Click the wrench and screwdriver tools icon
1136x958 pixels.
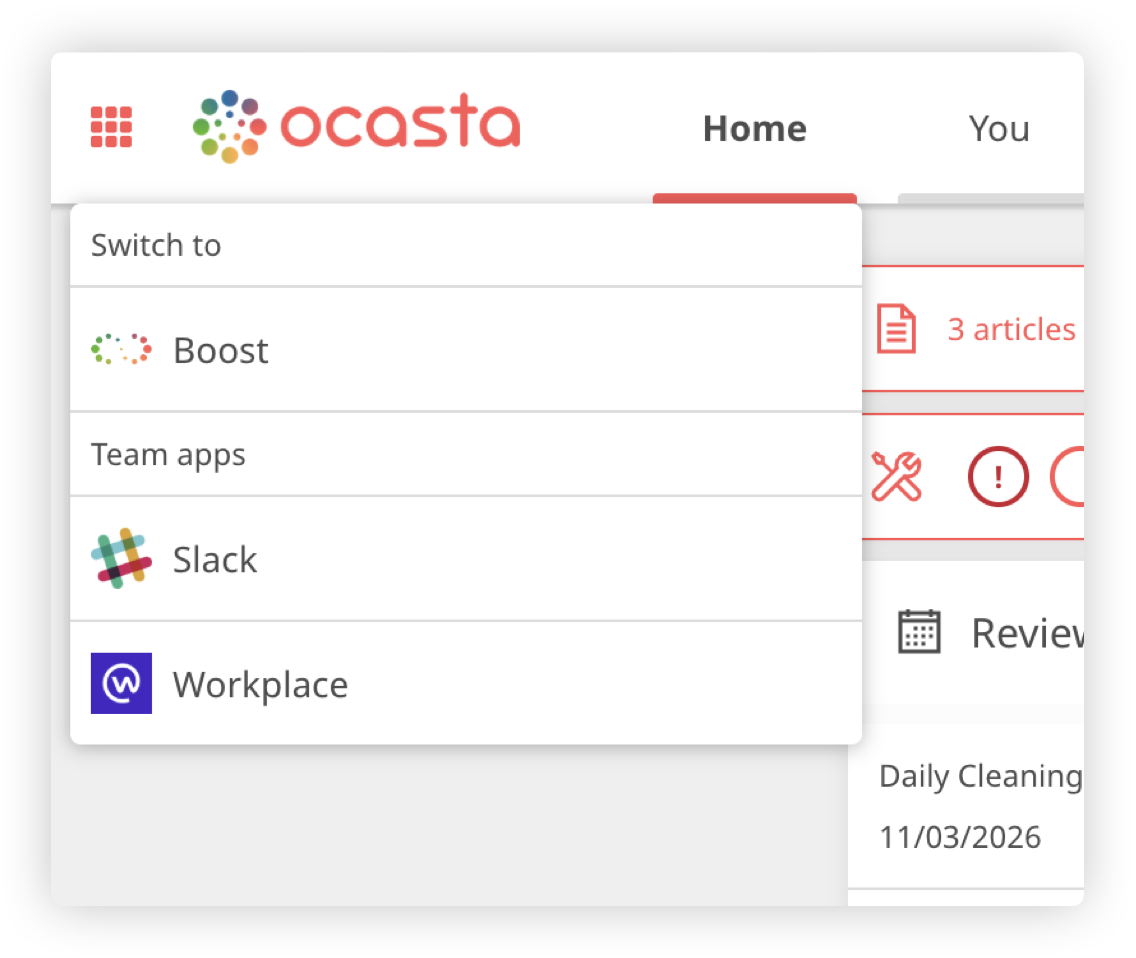point(897,477)
